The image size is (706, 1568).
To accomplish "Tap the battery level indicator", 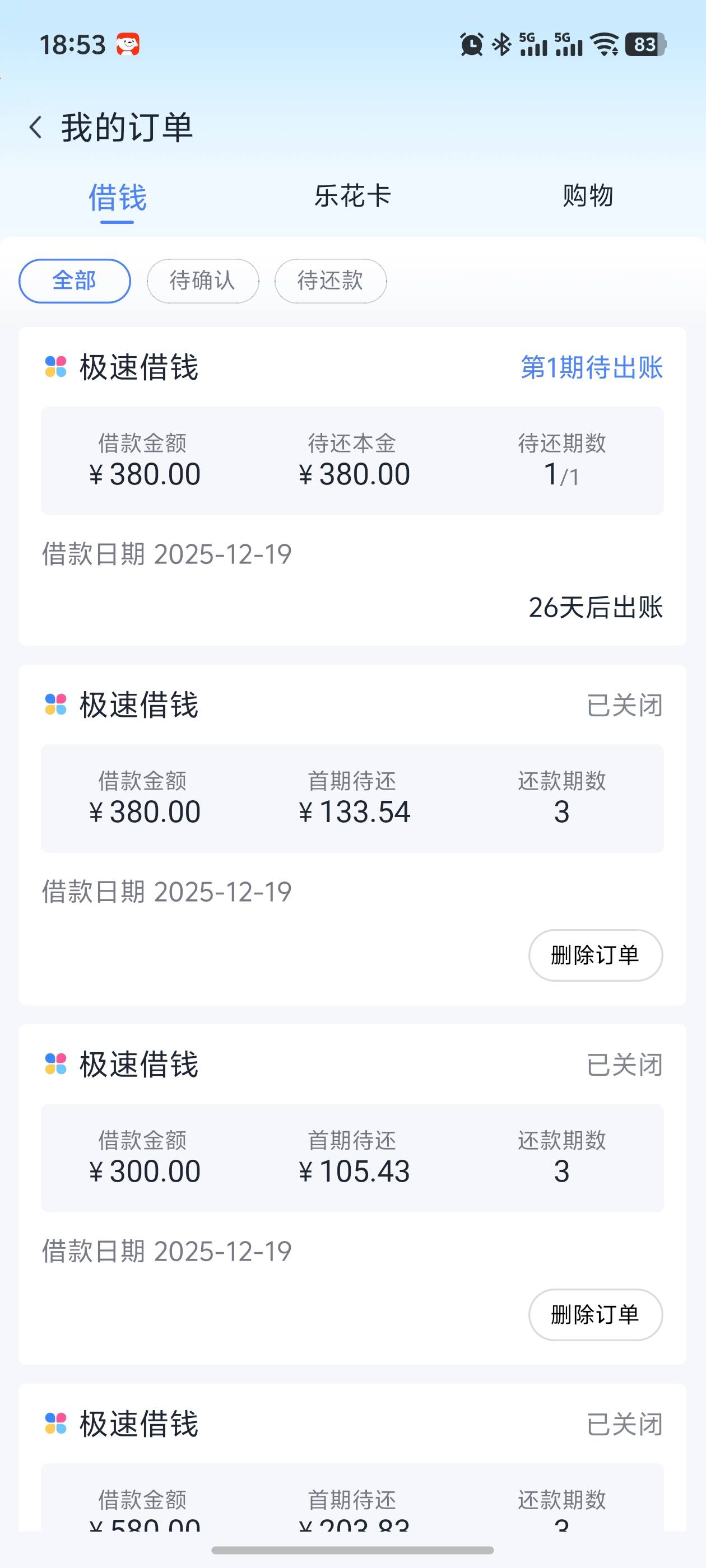I will coord(645,44).
